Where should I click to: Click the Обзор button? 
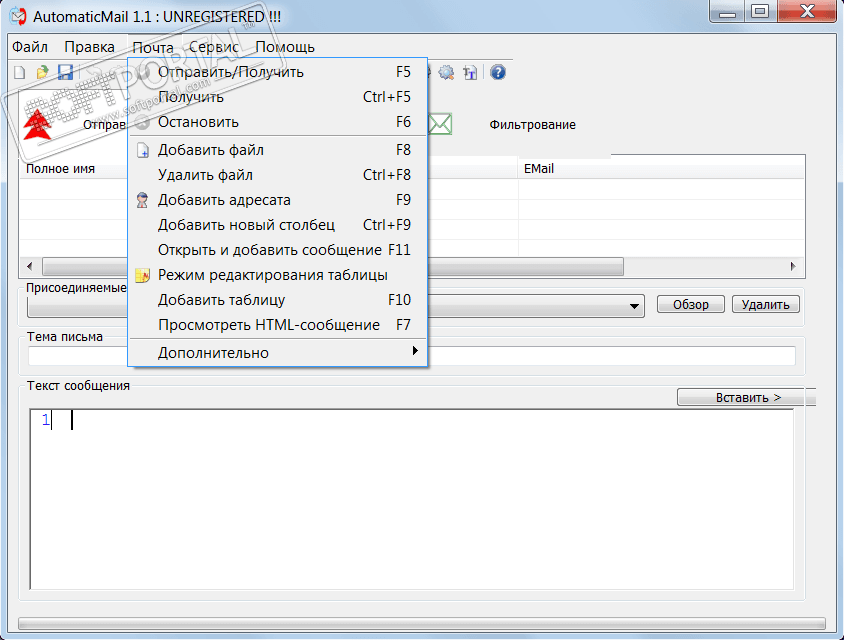[x=691, y=305]
